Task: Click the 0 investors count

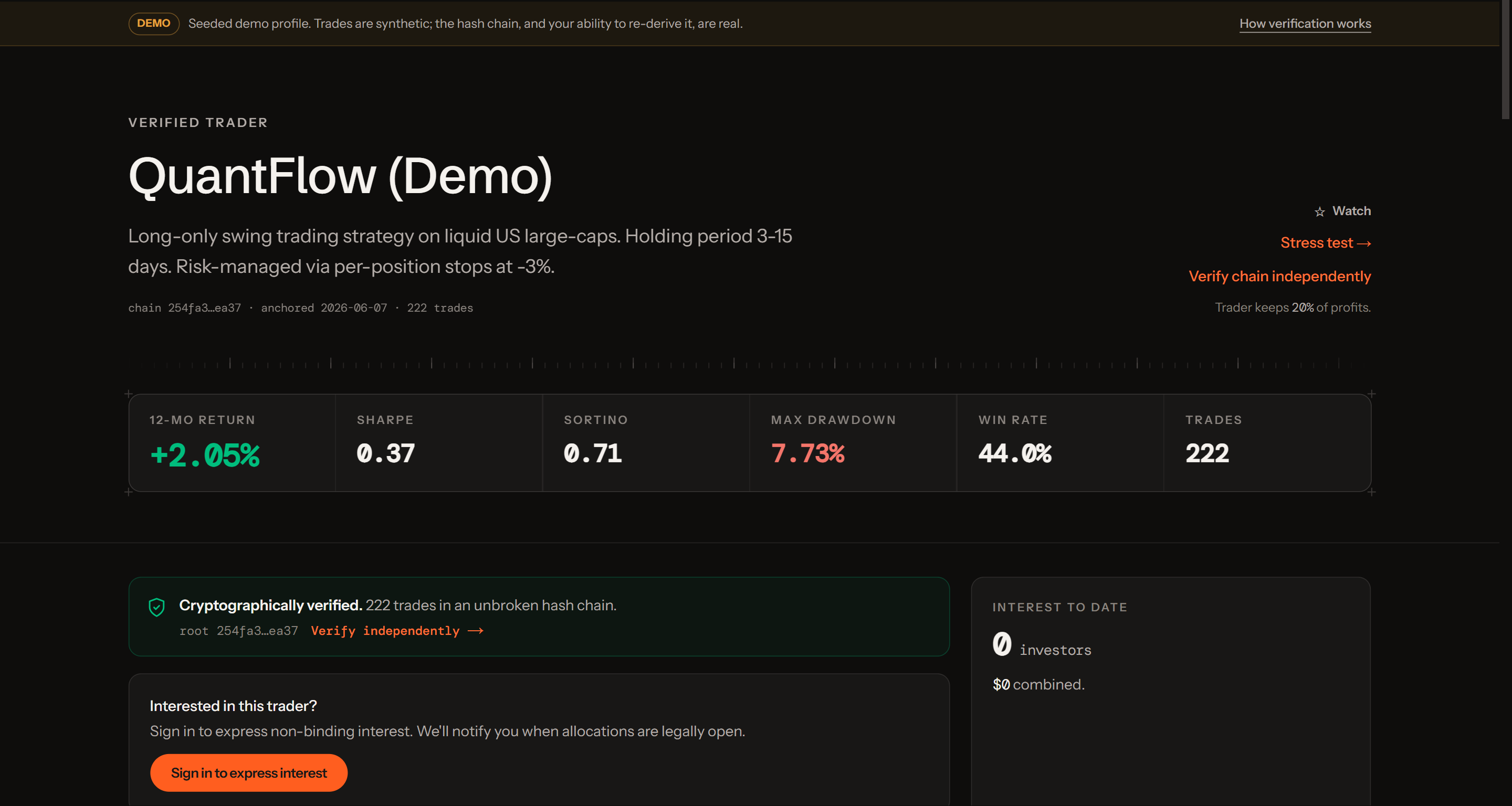Action: pos(1042,645)
